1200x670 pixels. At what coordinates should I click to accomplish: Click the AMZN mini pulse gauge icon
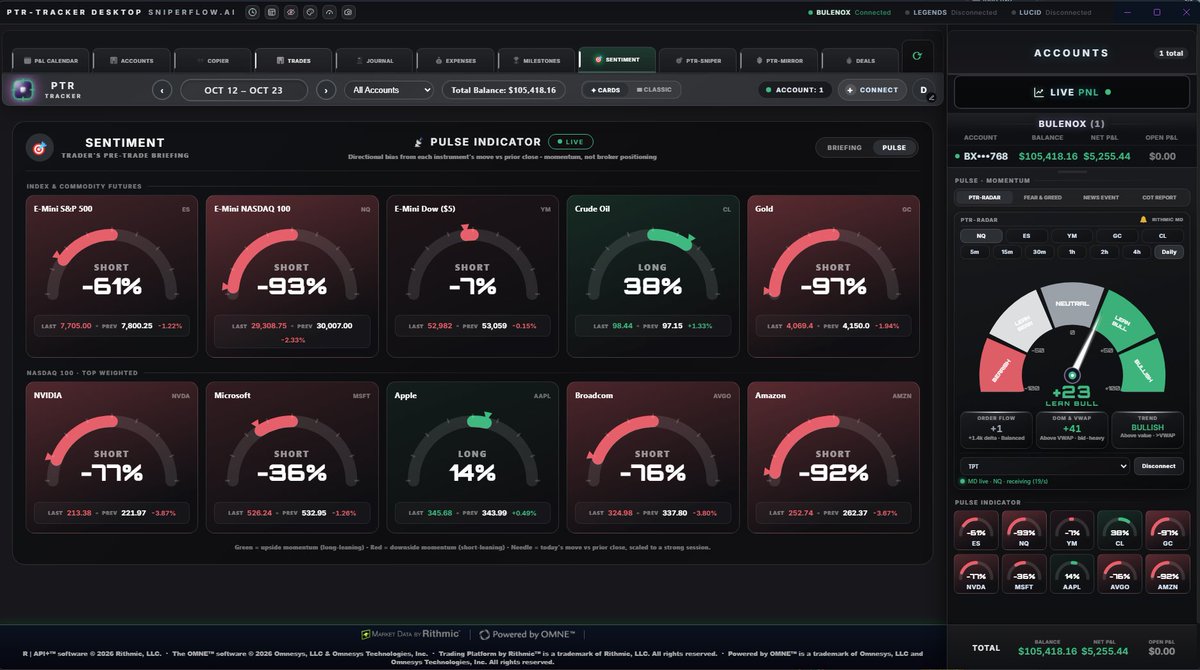click(x=1168, y=575)
